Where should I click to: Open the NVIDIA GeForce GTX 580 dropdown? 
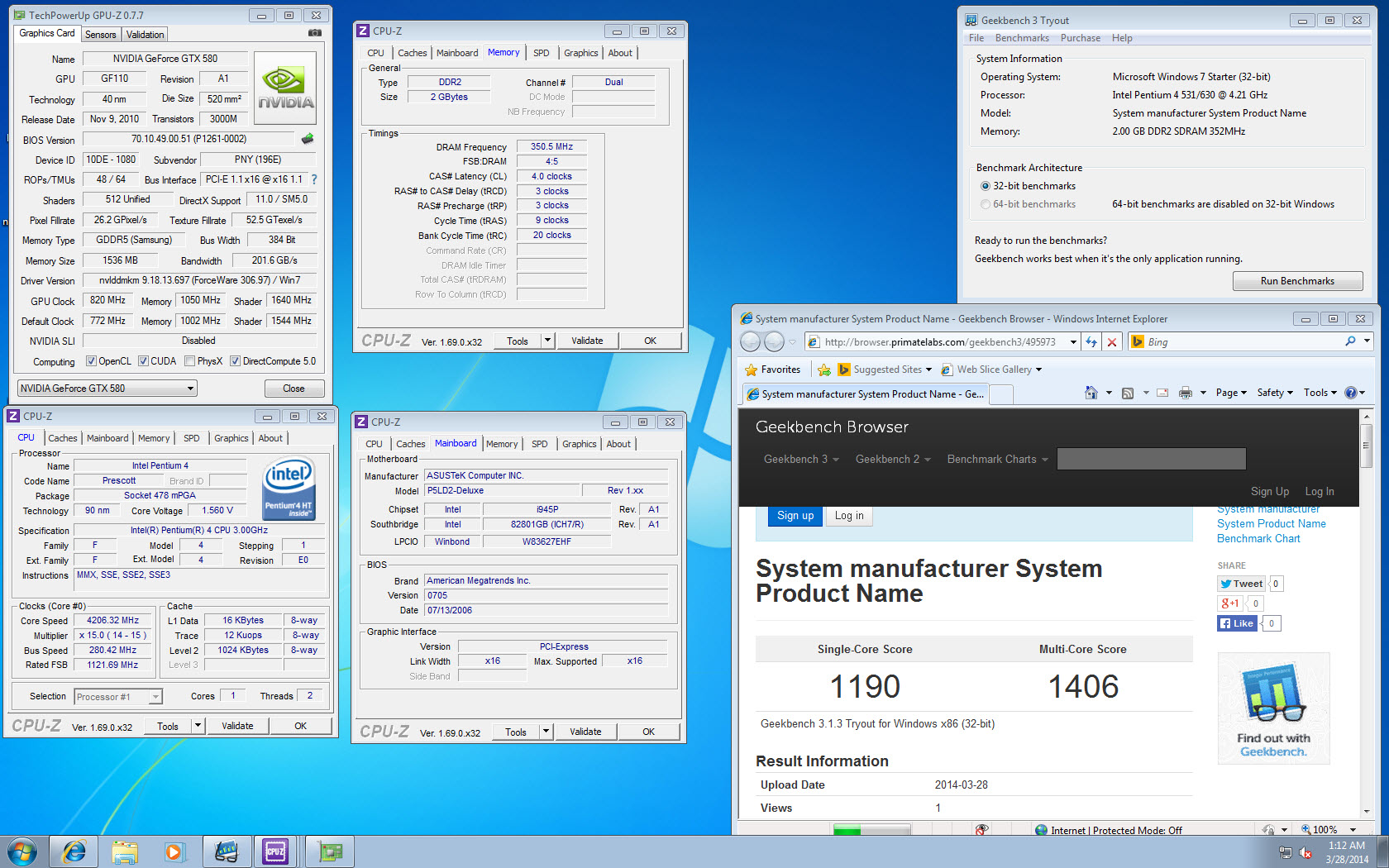pos(107,389)
